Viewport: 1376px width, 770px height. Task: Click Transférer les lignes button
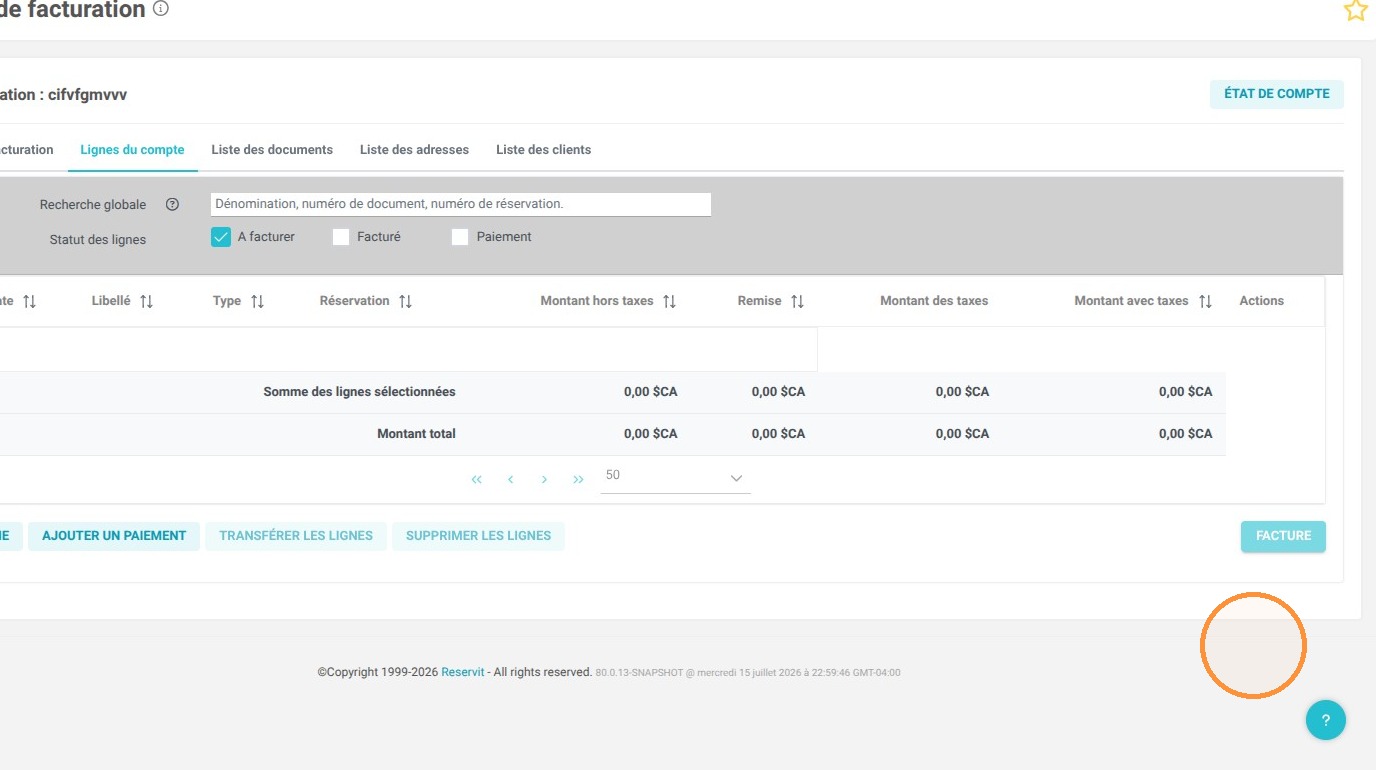click(x=296, y=536)
